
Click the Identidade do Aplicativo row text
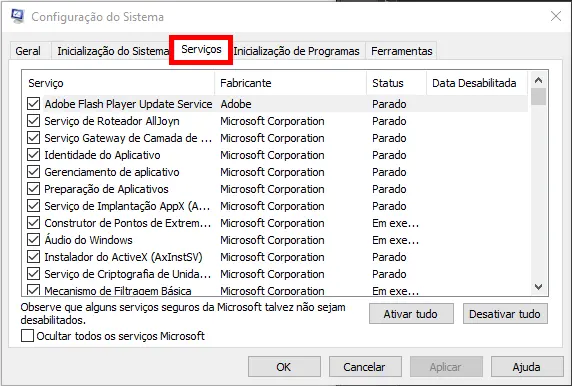pos(102,155)
